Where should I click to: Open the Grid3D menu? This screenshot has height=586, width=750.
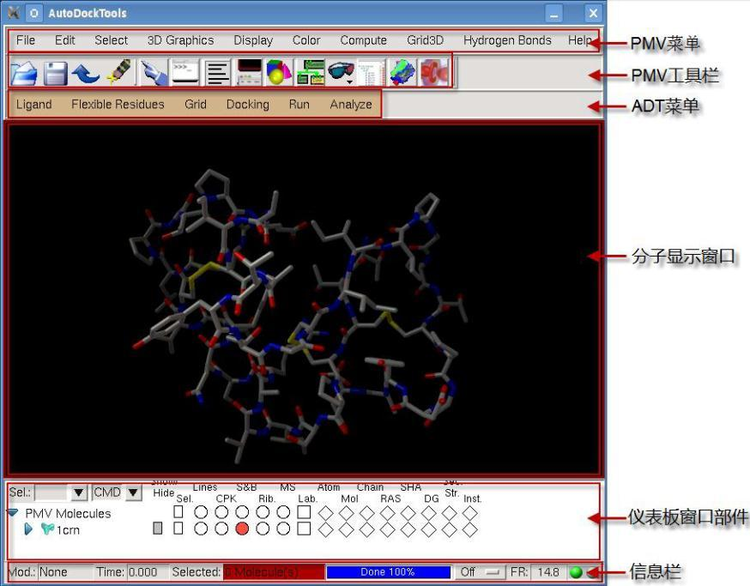coord(425,40)
